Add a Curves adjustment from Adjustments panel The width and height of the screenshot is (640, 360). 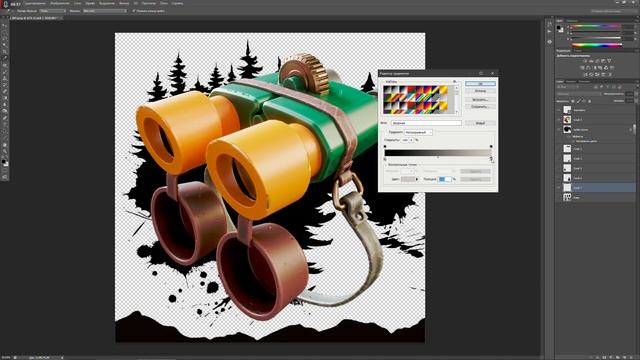point(597,61)
